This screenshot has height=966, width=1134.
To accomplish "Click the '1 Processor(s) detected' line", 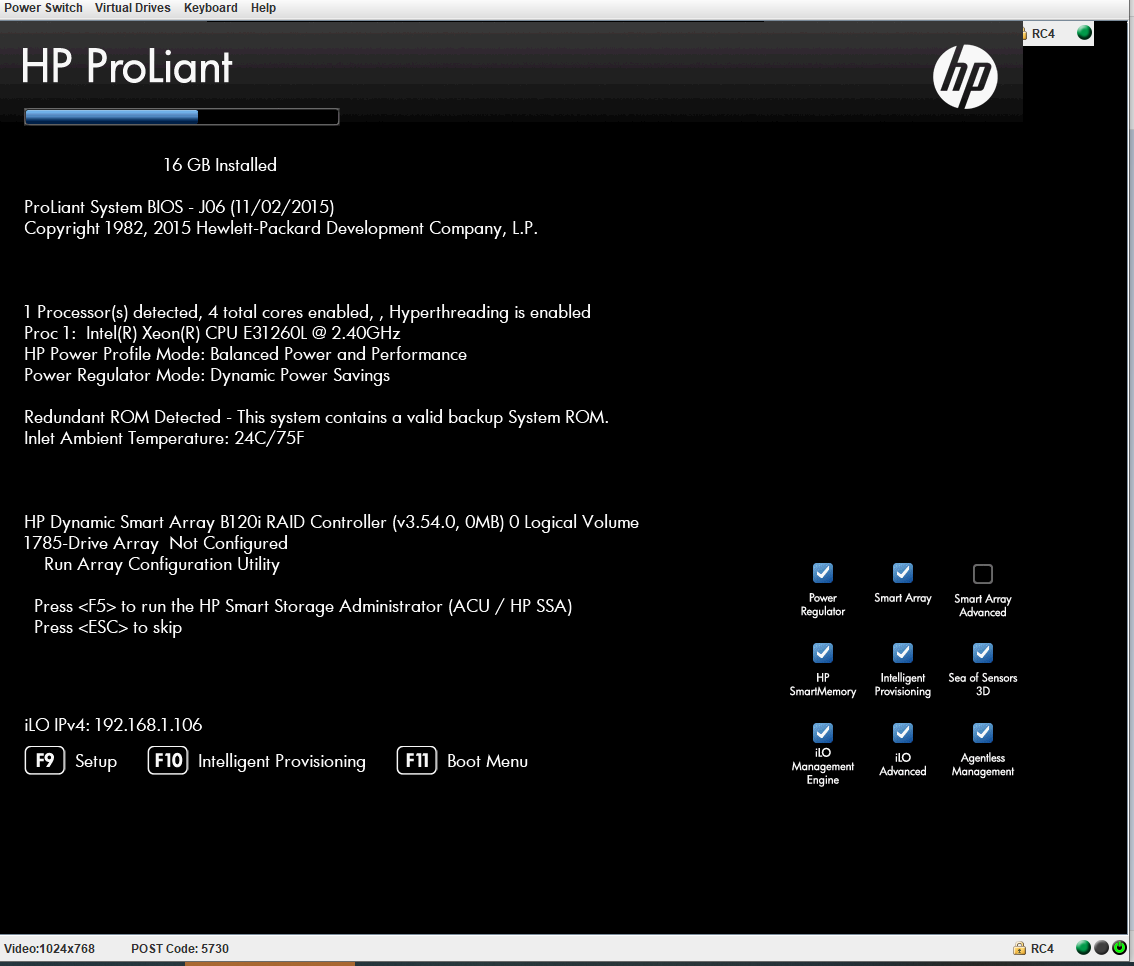I will tap(307, 312).
